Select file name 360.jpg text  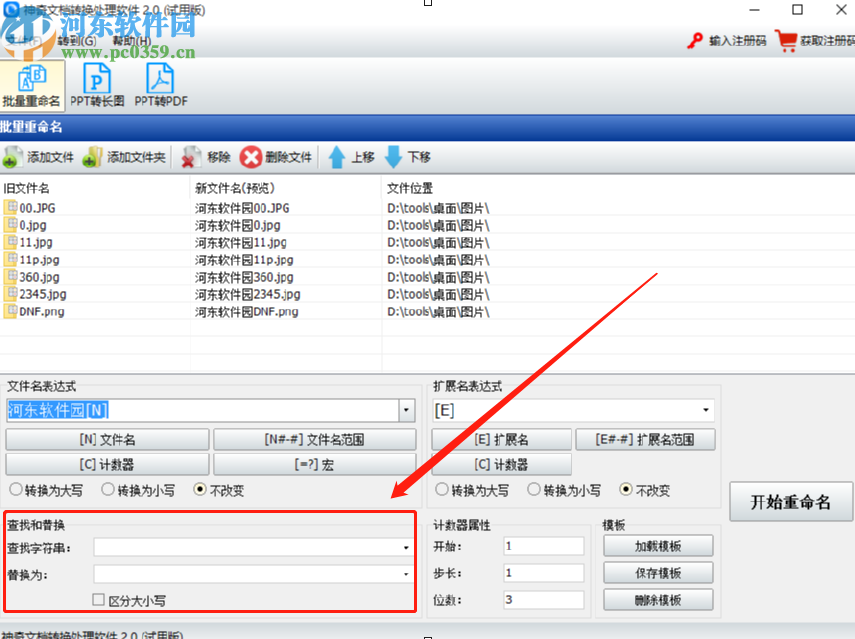pos(39,277)
